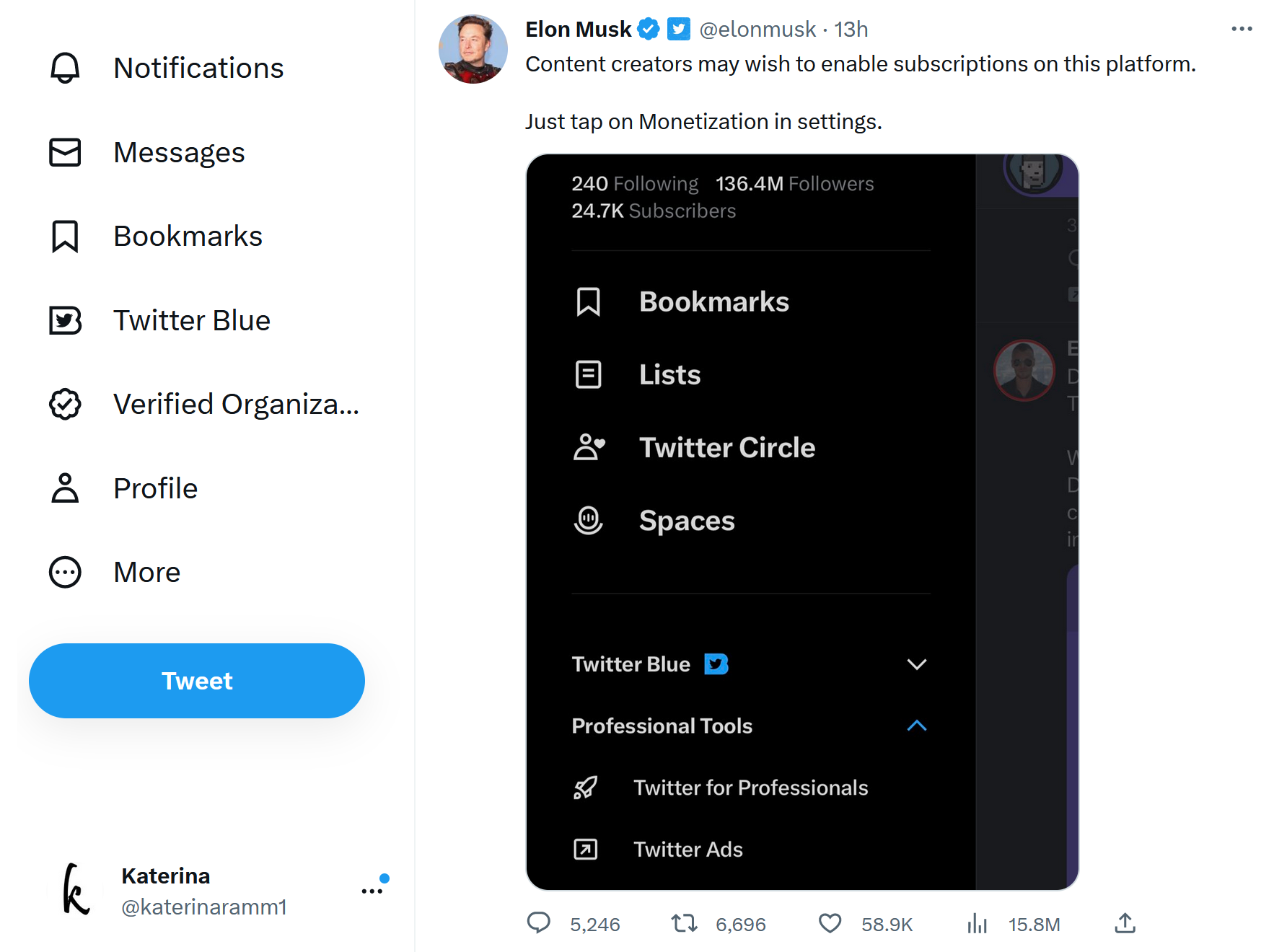Select Messages in left navigation
This screenshot has width=1274, height=952.
tap(147, 152)
